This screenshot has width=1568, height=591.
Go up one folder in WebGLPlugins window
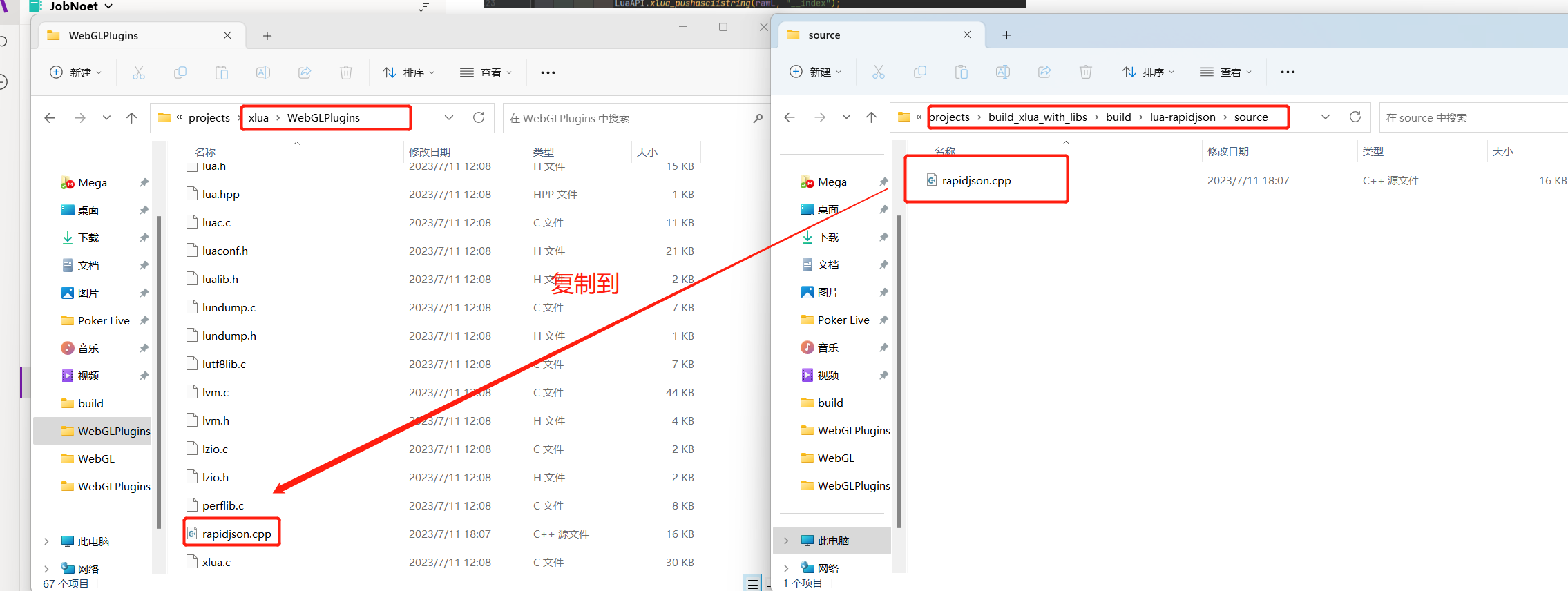pos(131,118)
